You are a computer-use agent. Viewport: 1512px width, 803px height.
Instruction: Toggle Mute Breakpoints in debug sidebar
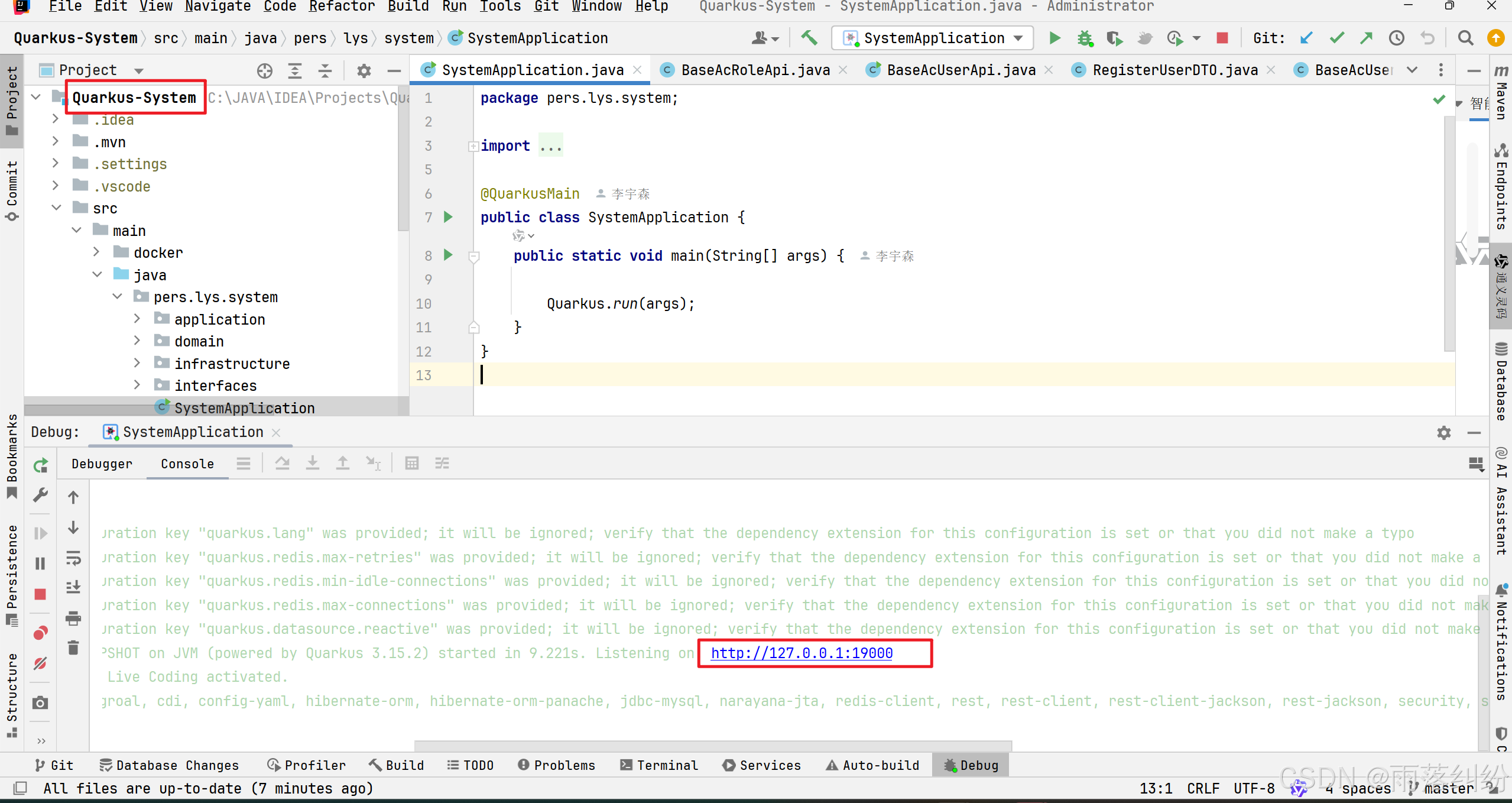pos(40,663)
